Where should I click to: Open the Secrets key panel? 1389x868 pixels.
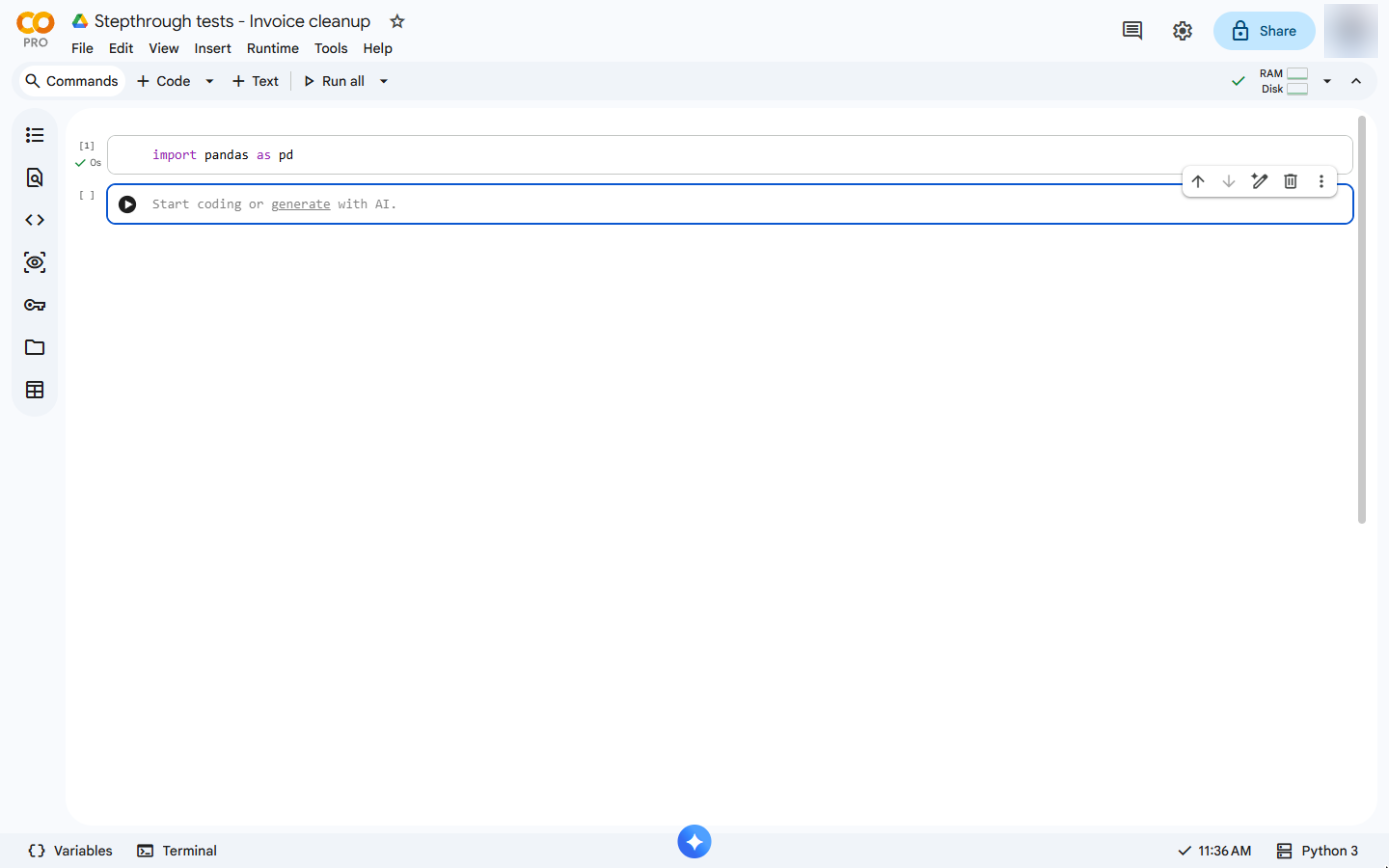pos(35,305)
